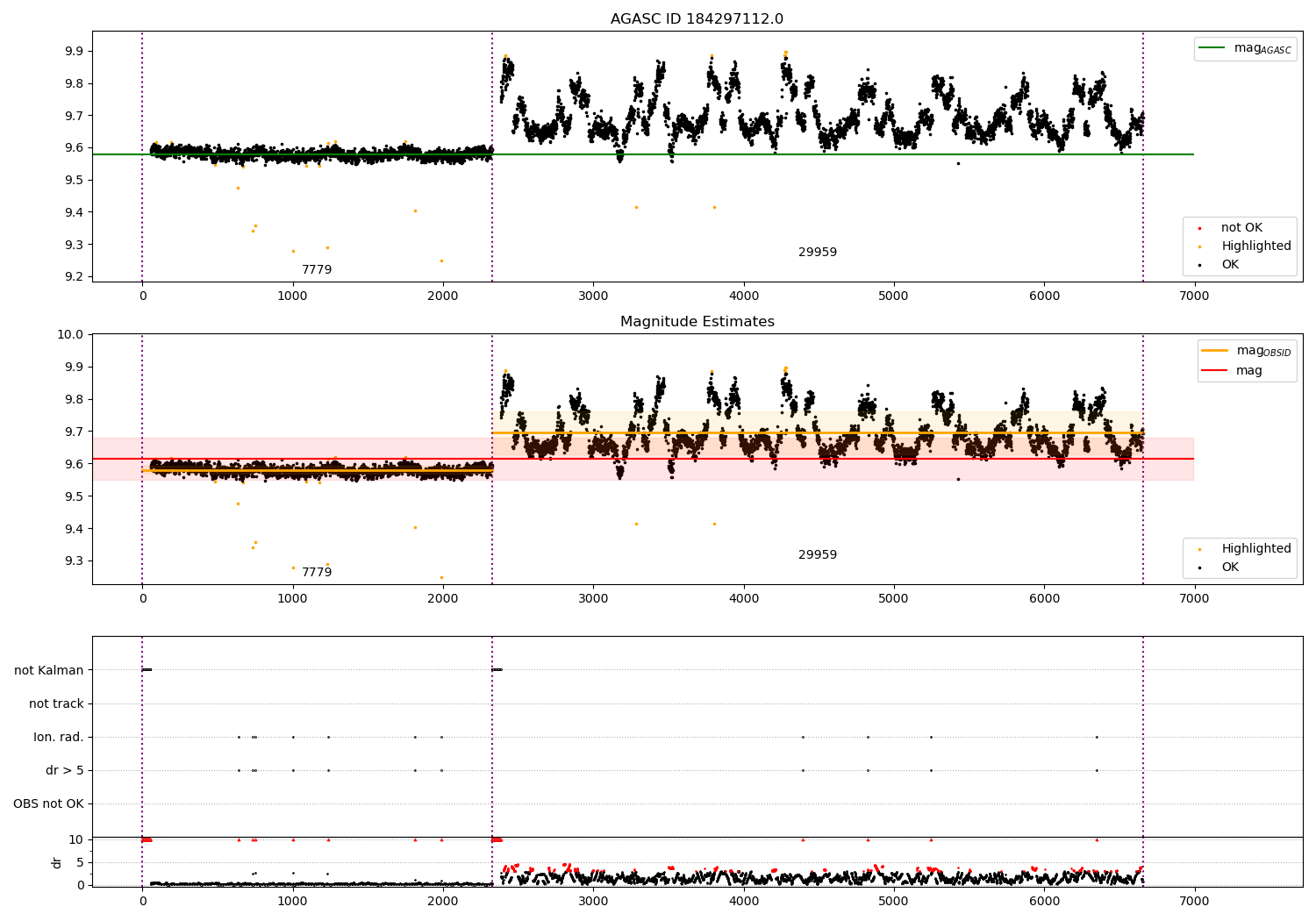Click the '1000' x-tick under Magnitude Estimates plot
The width and height of the screenshot is (1316, 921).
(x=293, y=598)
